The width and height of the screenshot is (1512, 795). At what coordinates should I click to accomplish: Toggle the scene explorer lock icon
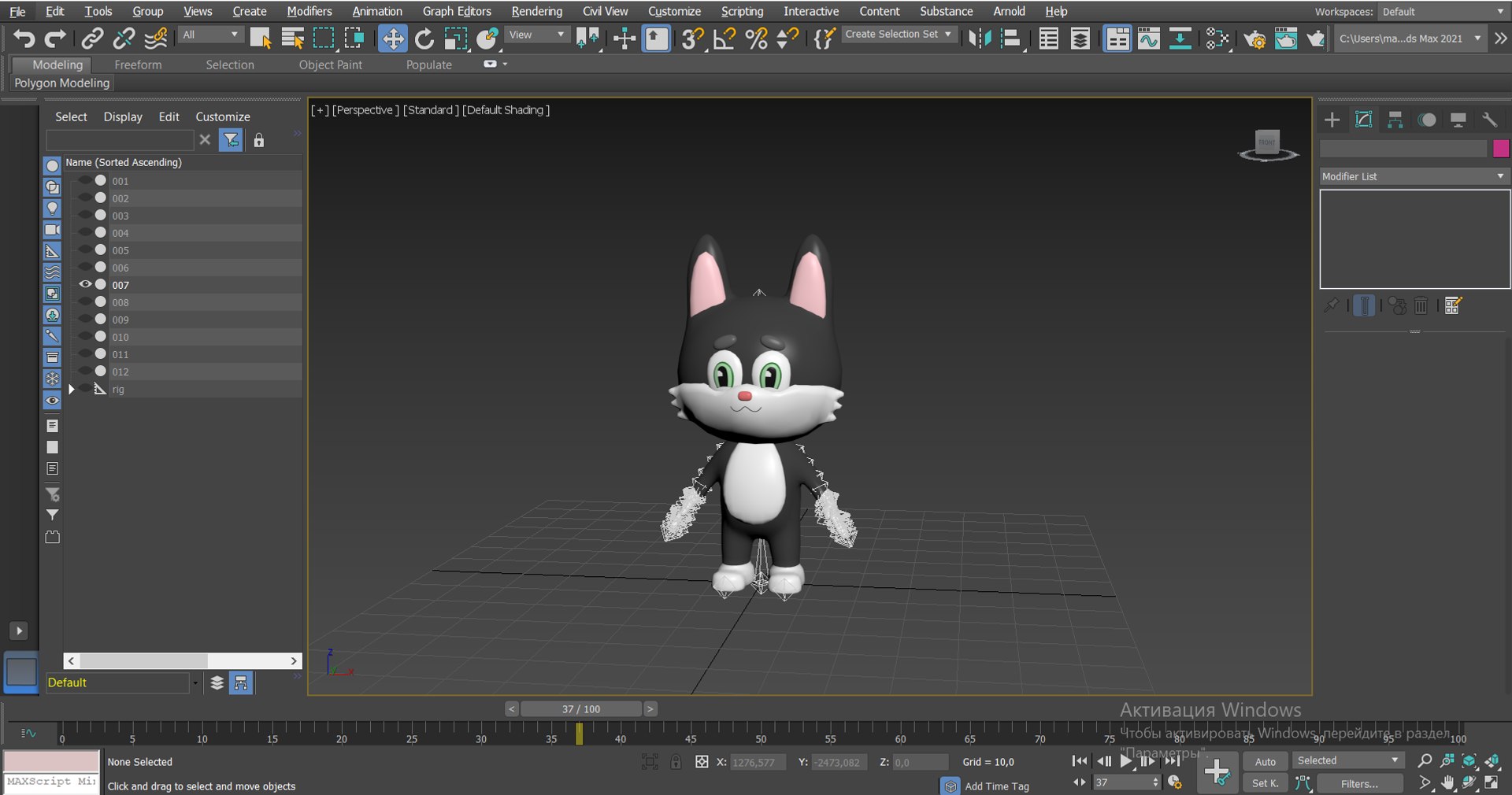click(x=258, y=140)
